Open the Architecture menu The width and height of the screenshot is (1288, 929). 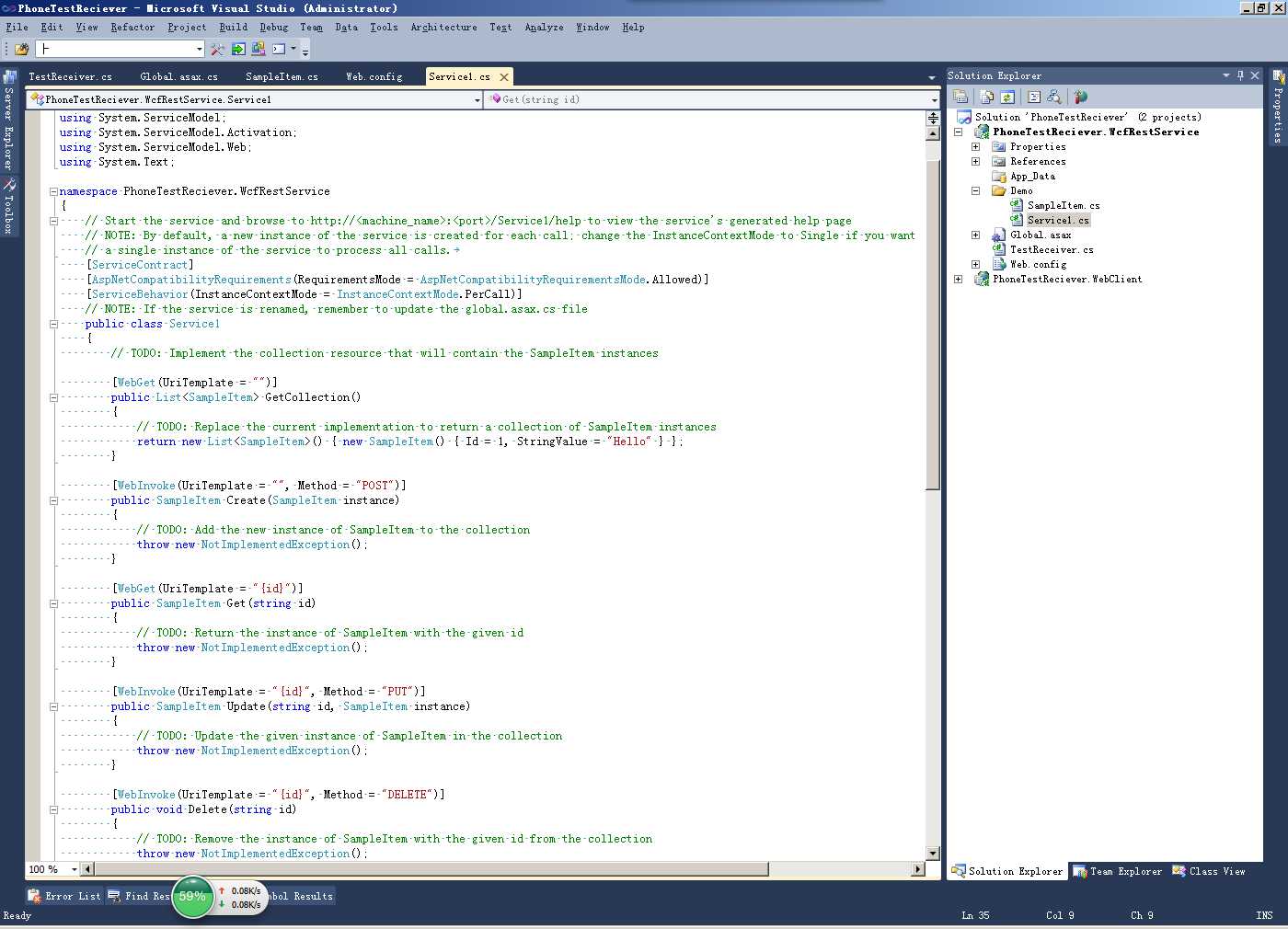pos(443,27)
